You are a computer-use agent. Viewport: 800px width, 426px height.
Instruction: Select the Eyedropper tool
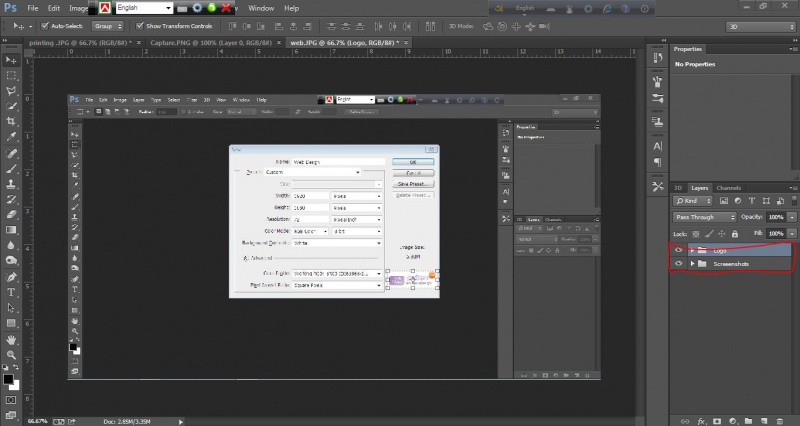(x=11, y=138)
